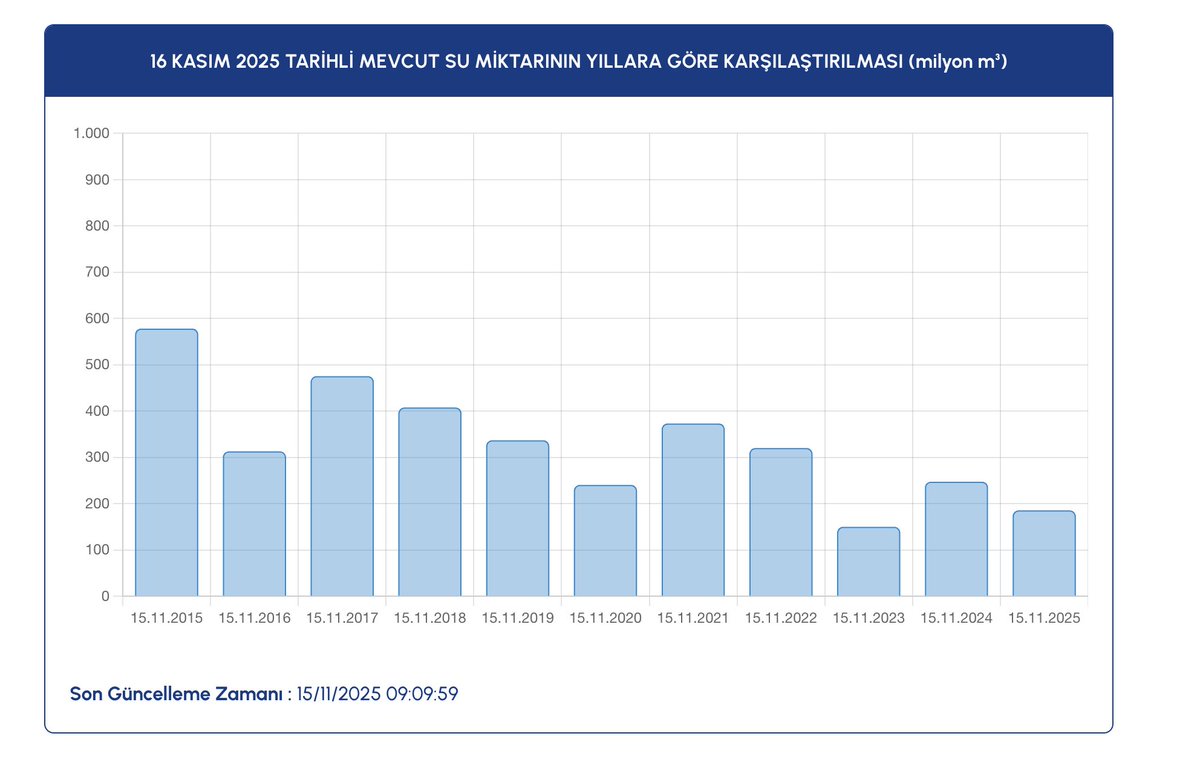This screenshot has width=1200, height=765.
Task: Click the 15.11.2025 axis label
Action: (1044, 618)
